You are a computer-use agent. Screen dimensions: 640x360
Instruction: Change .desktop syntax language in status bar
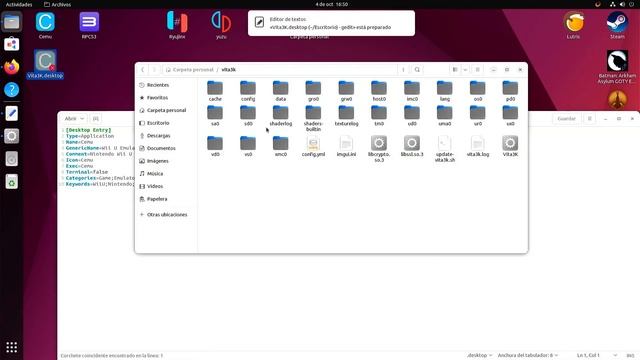point(479,355)
